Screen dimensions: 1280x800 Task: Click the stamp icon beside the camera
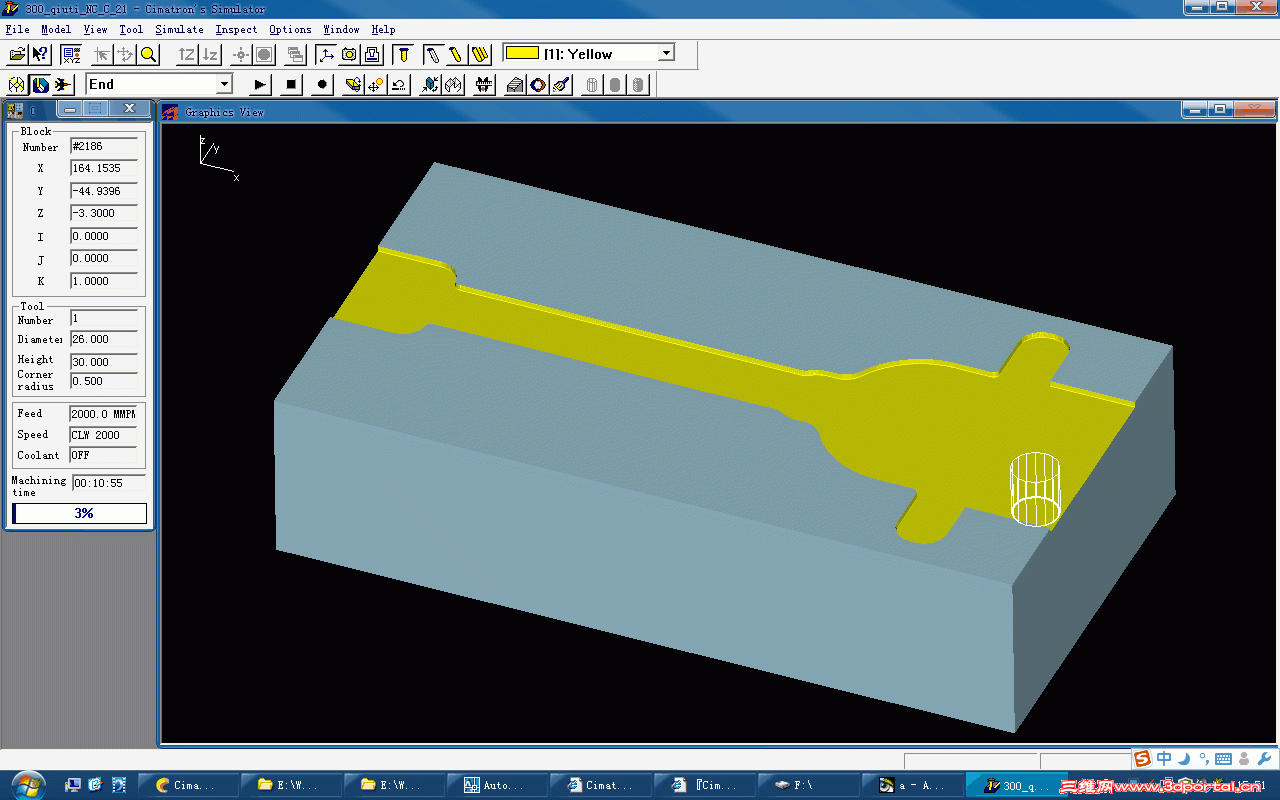pos(372,54)
